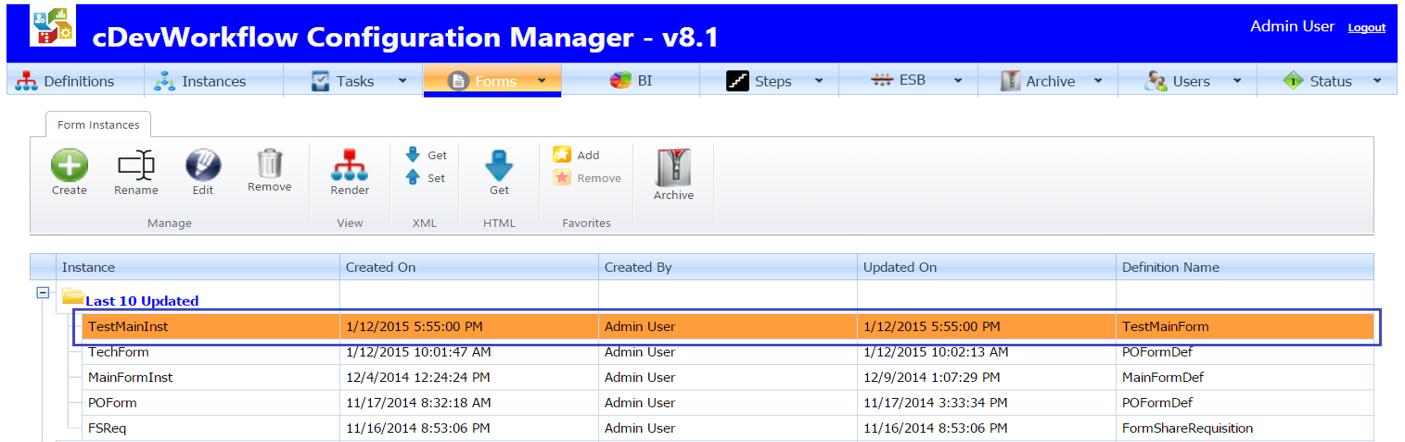Click the Render view icon
This screenshot has height=442, width=1405.
349,166
